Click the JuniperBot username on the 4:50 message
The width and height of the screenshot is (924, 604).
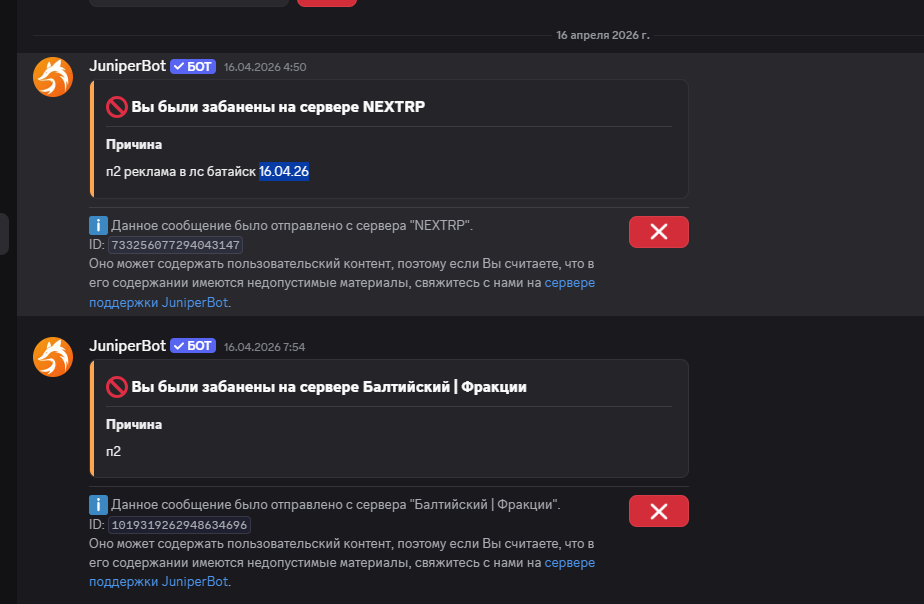[x=127, y=66]
